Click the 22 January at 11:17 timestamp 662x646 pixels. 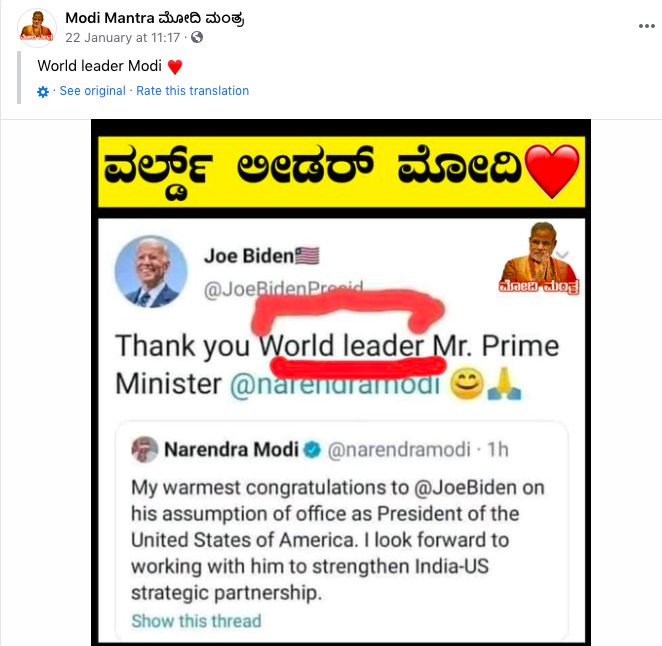click(x=122, y=38)
